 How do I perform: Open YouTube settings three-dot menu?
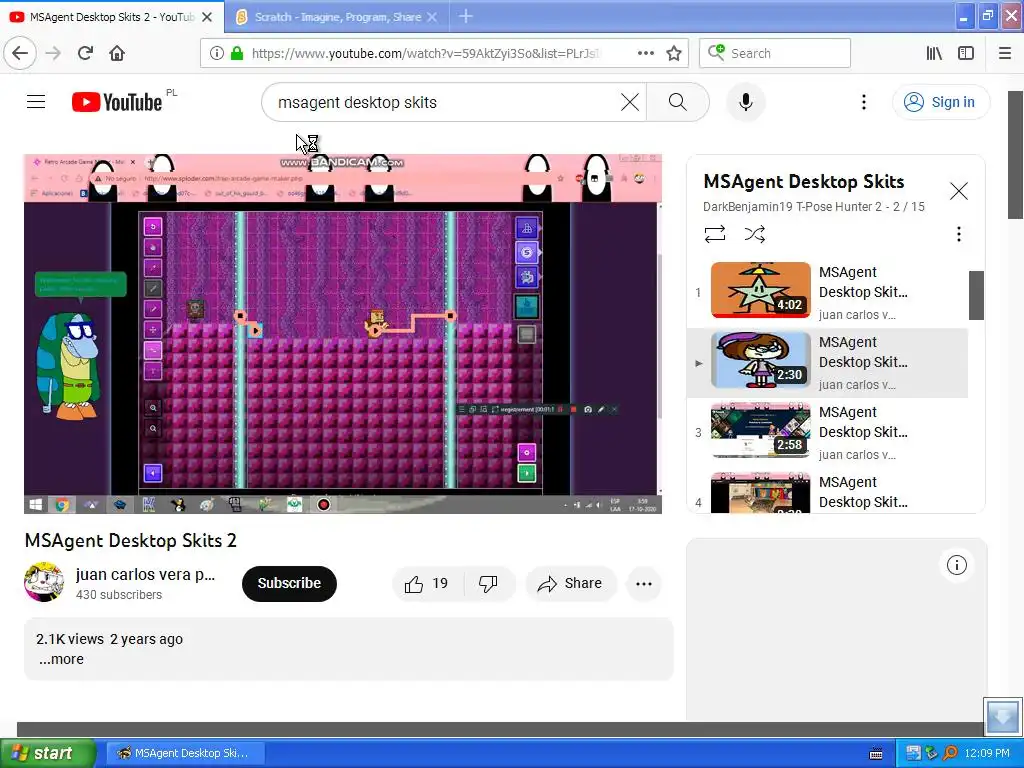click(863, 102)
